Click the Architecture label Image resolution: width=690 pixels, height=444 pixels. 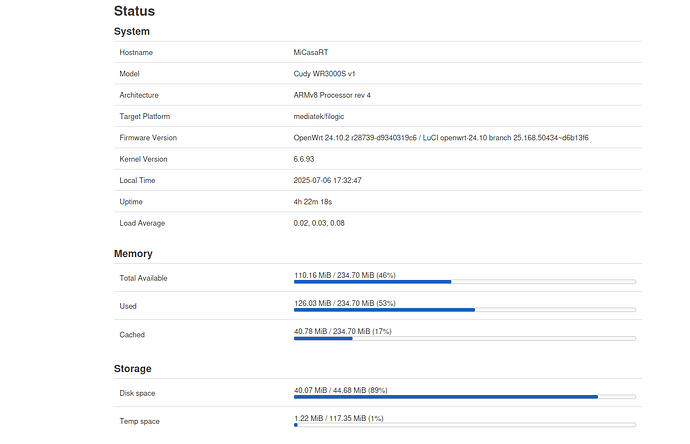tap(139, 95)
